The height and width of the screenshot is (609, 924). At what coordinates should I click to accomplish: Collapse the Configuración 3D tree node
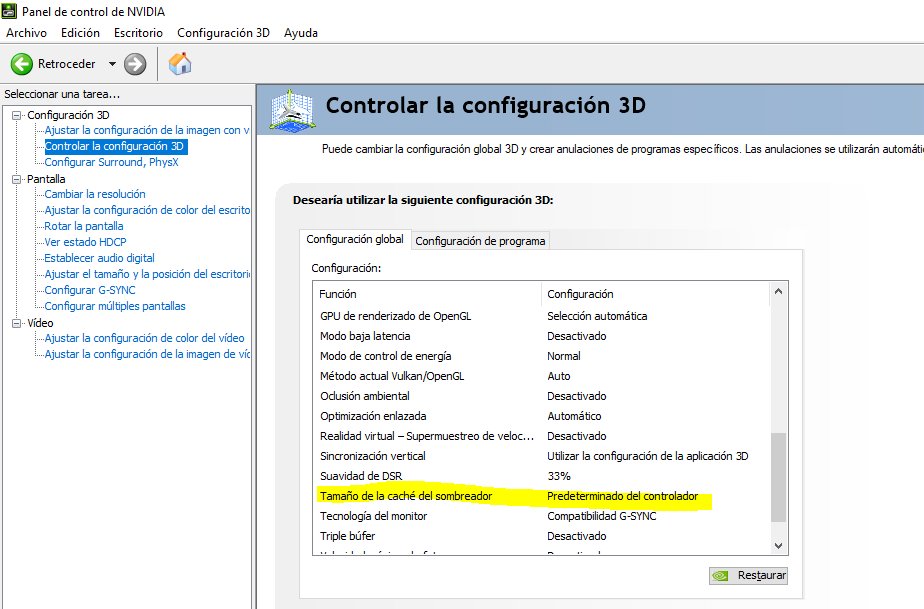(16, 115)
